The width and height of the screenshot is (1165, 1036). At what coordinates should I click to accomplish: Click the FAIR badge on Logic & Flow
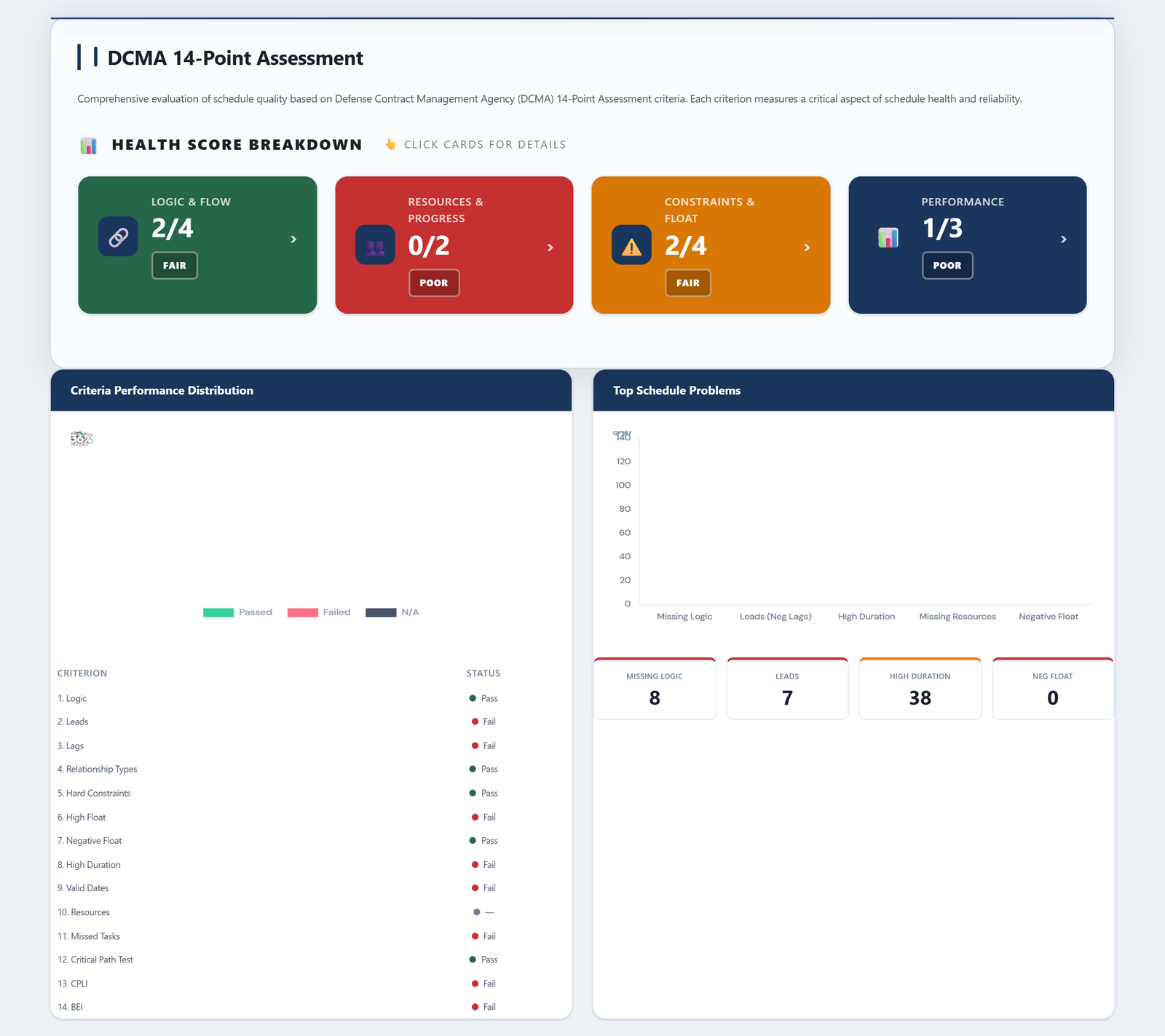pyautogui.click(x=174, y=265)
